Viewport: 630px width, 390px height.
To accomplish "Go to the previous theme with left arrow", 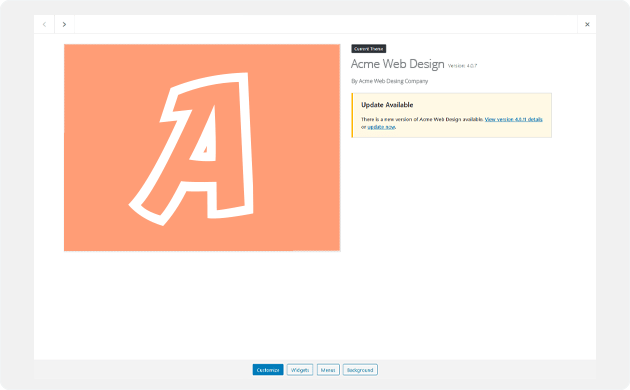I will [44, 25].
